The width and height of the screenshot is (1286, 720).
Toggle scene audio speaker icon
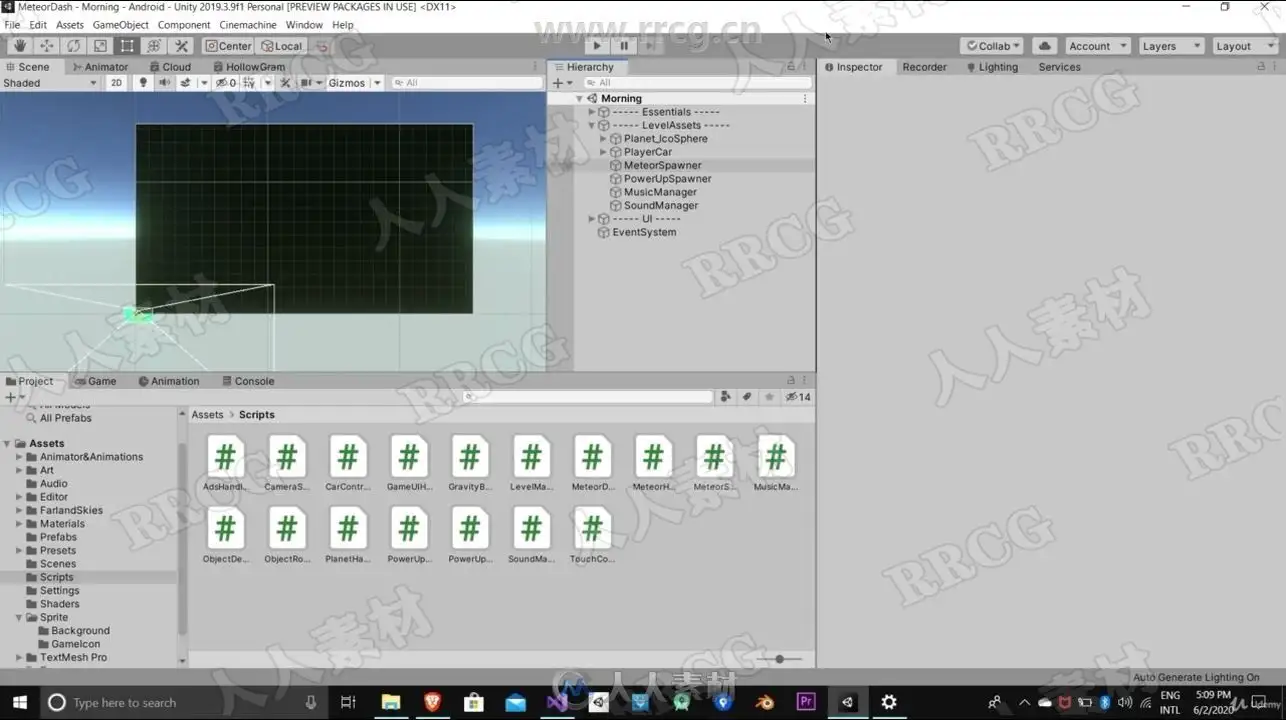pyautogui.click(x=164, y=83)
